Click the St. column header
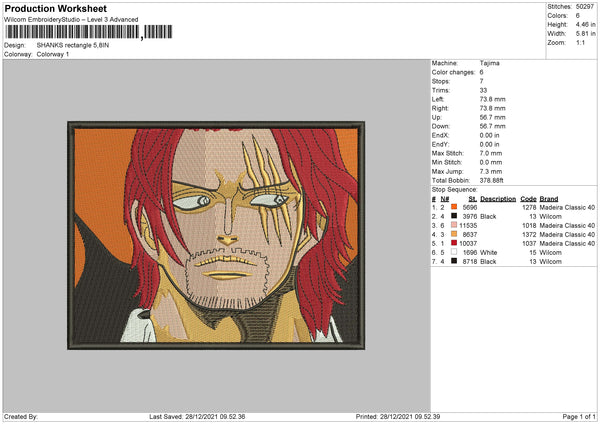The width and height of the screenshot is (600, 424). point(473,199)
